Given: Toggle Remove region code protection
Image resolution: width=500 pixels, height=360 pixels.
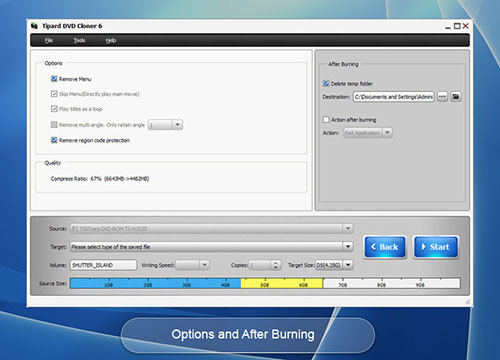Looking at the screenshot, I should coord(54,140).
